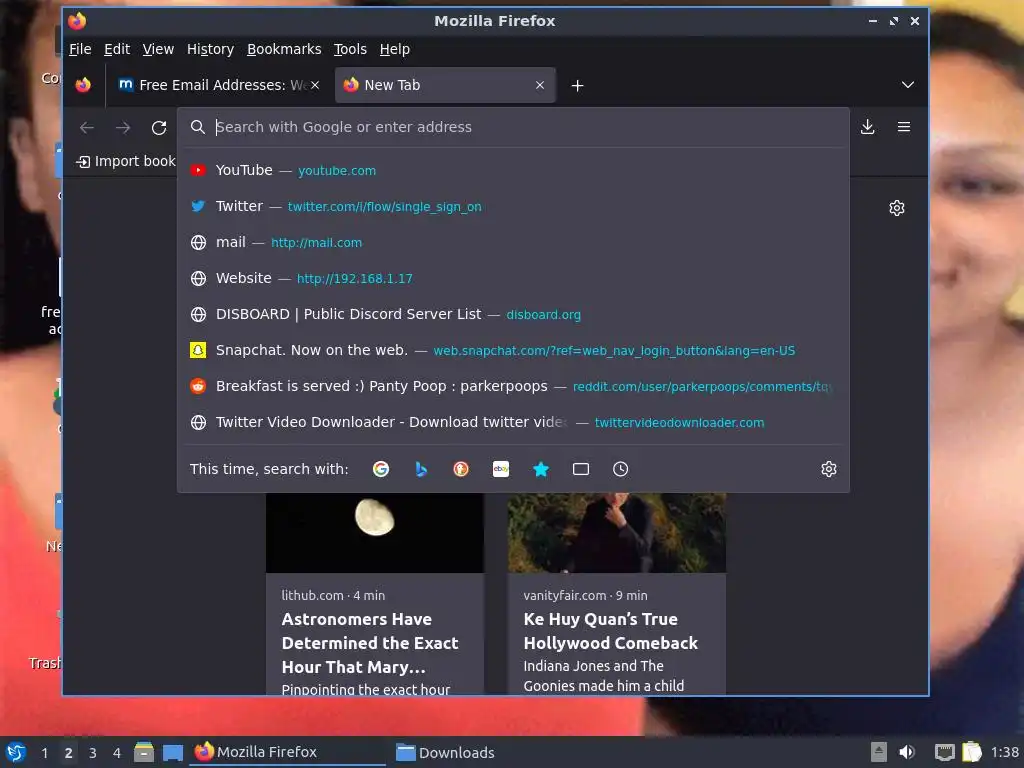Viewport: 1024px width, 768px height.
Task: Click the removable media eject tray icon
Action: [879, 752]
